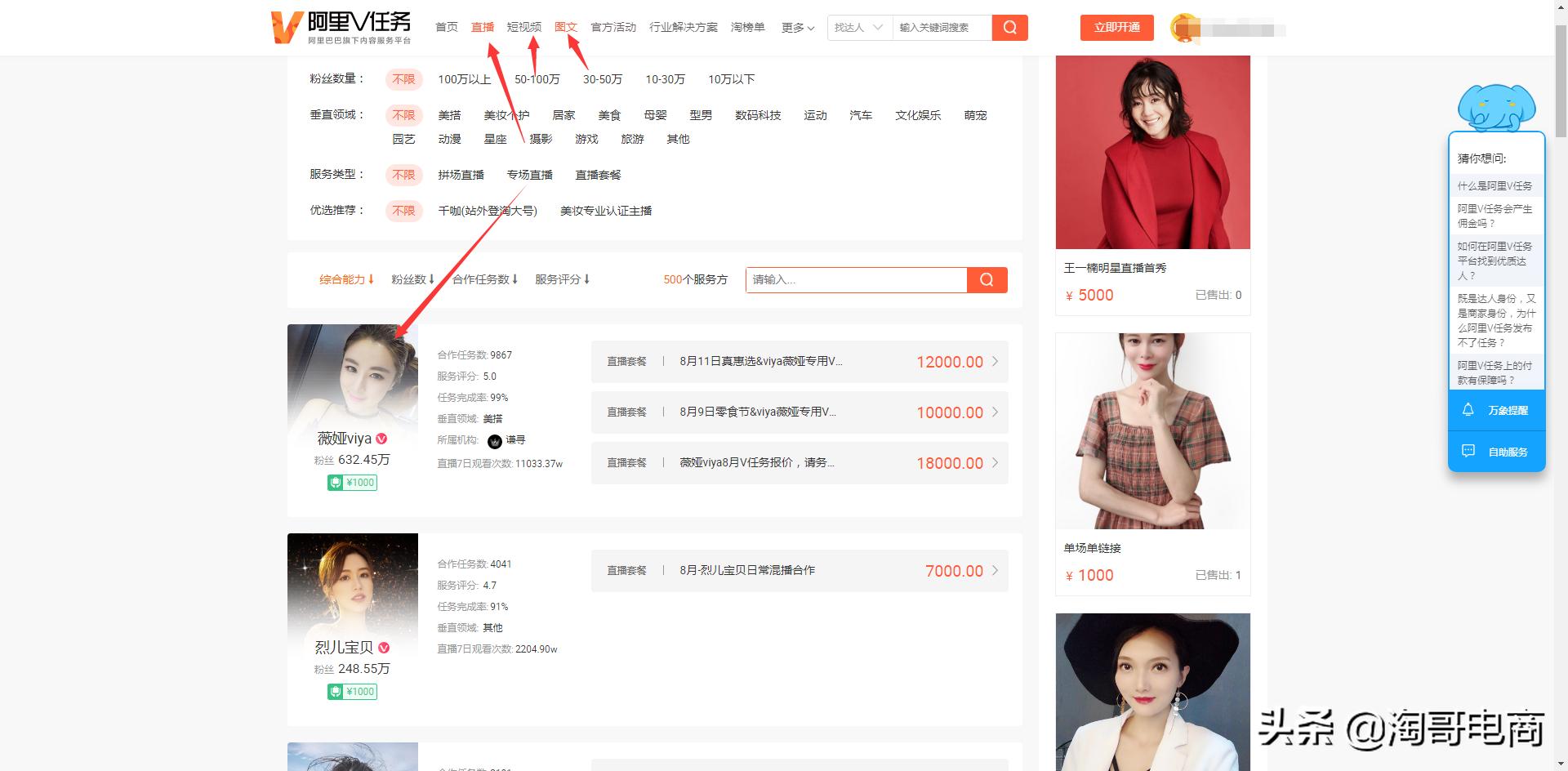Click the 阿里V任务 logo
The width and height of the screenshot is (1568, 771).
coord(341,27)
